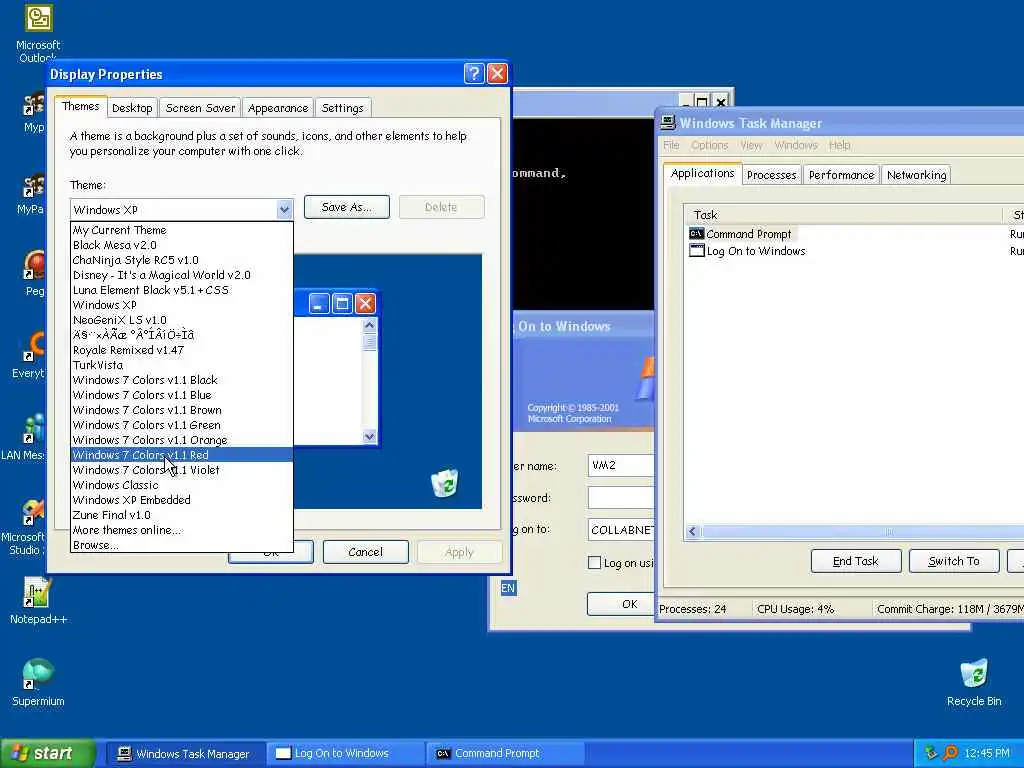Click scroll down arrow in theme preview window
This screenshot has width=1024, height=768.
[370, 436]
